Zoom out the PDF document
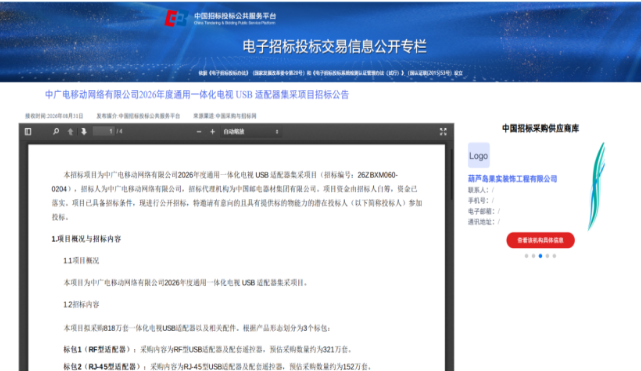Image resolution: width=641 pixels, height=371 pixels. click(x=199, y=132)
